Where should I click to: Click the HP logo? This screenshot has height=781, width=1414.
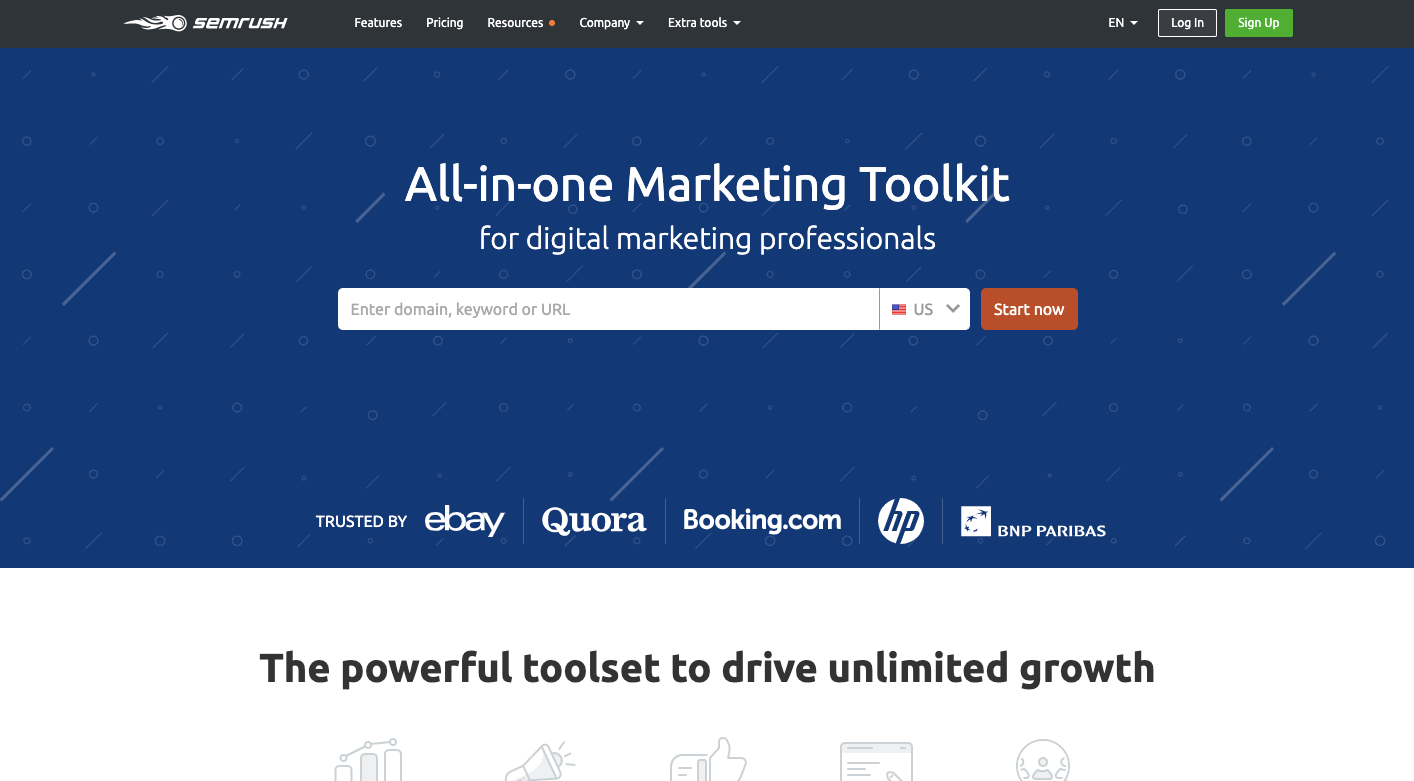click(901, 521)
